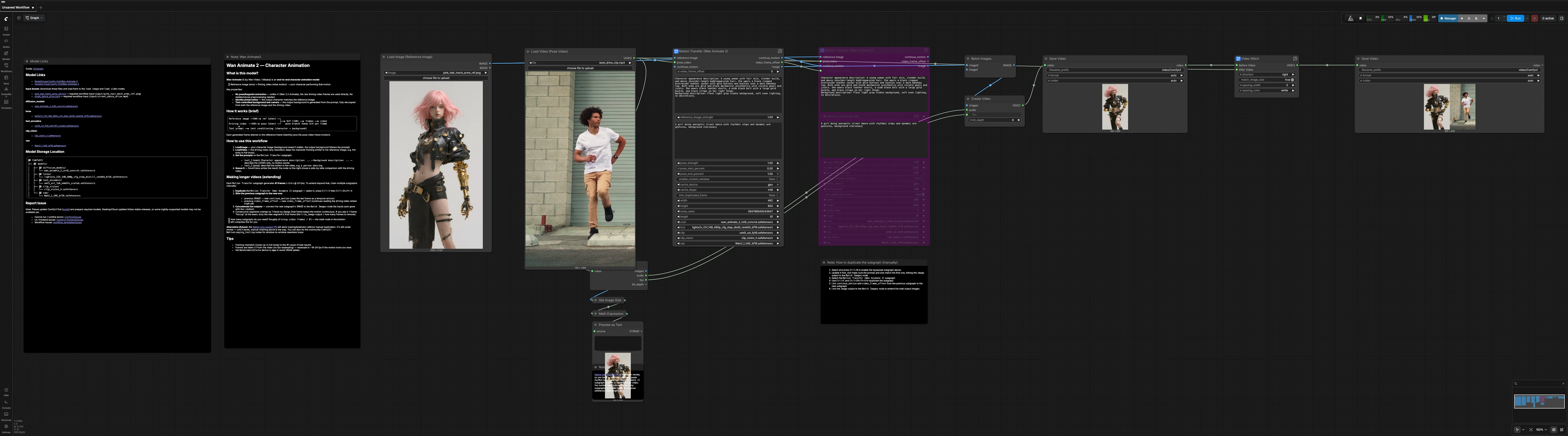Click choose file to upload on Load Video
Image resolution: width=1568 pixels, height=436 pixels.
(580, 68)
